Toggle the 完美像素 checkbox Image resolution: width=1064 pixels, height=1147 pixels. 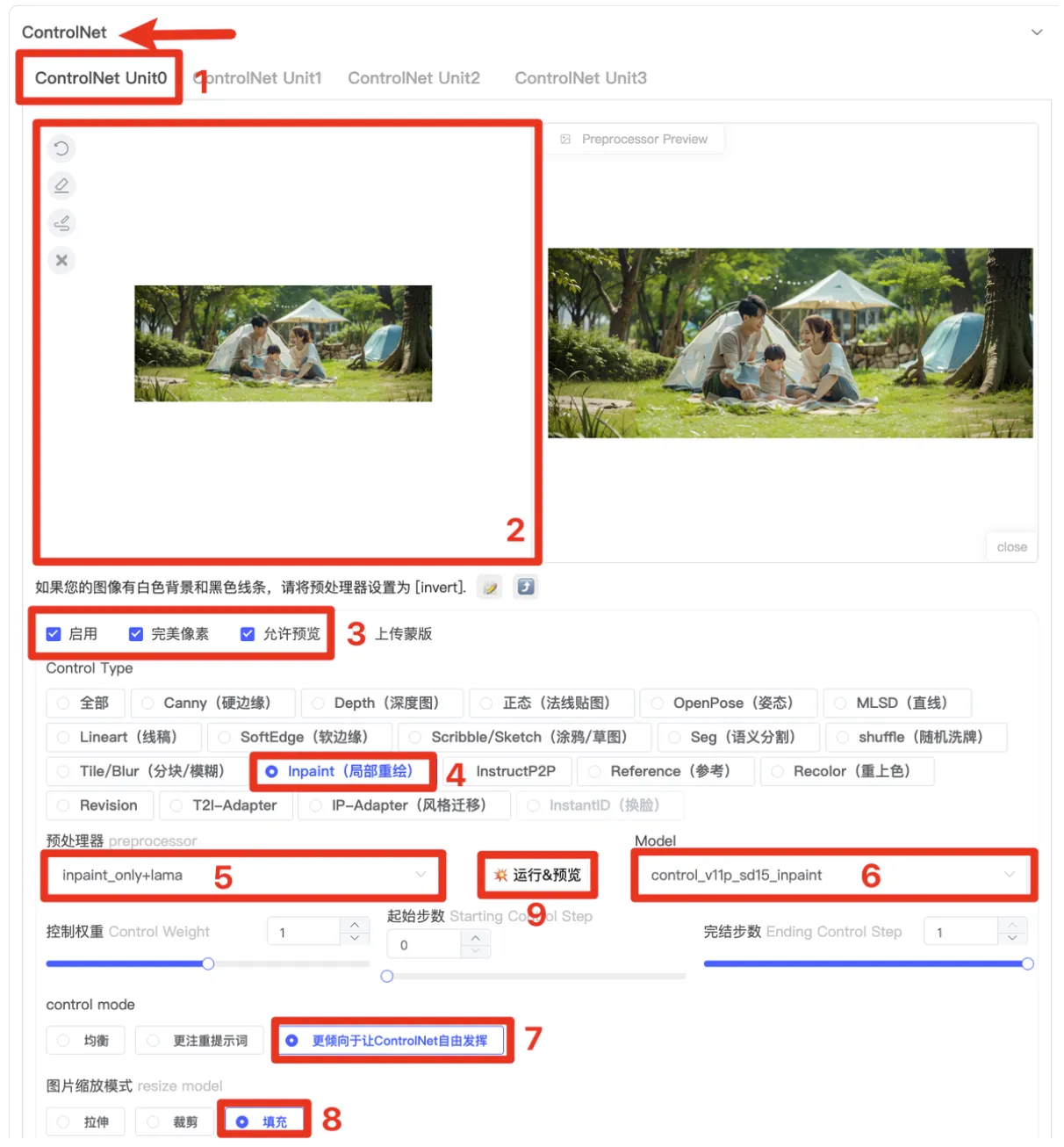point(136,634)
